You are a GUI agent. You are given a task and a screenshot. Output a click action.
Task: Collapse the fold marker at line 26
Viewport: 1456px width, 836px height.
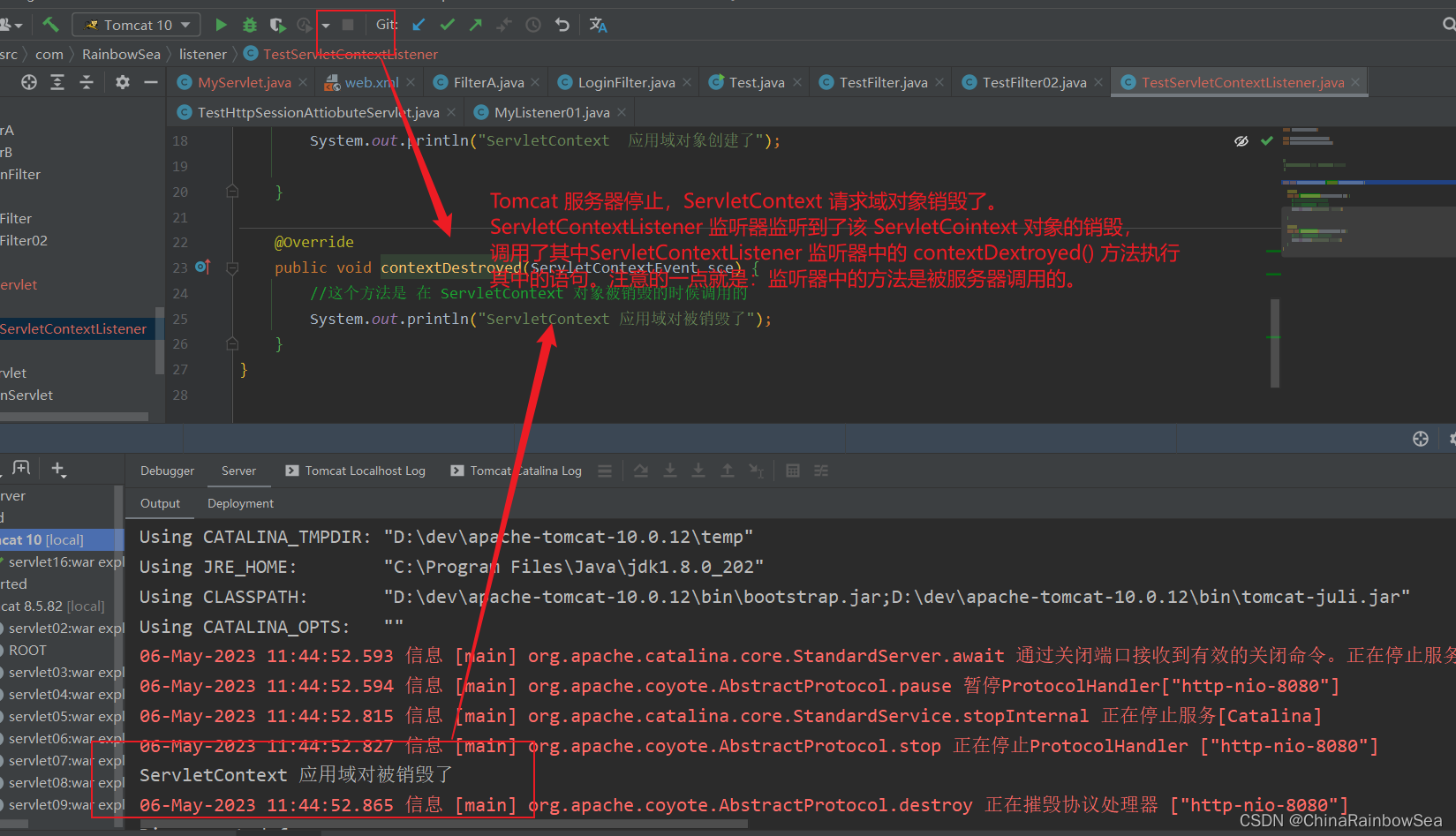(x=232, y=343)
